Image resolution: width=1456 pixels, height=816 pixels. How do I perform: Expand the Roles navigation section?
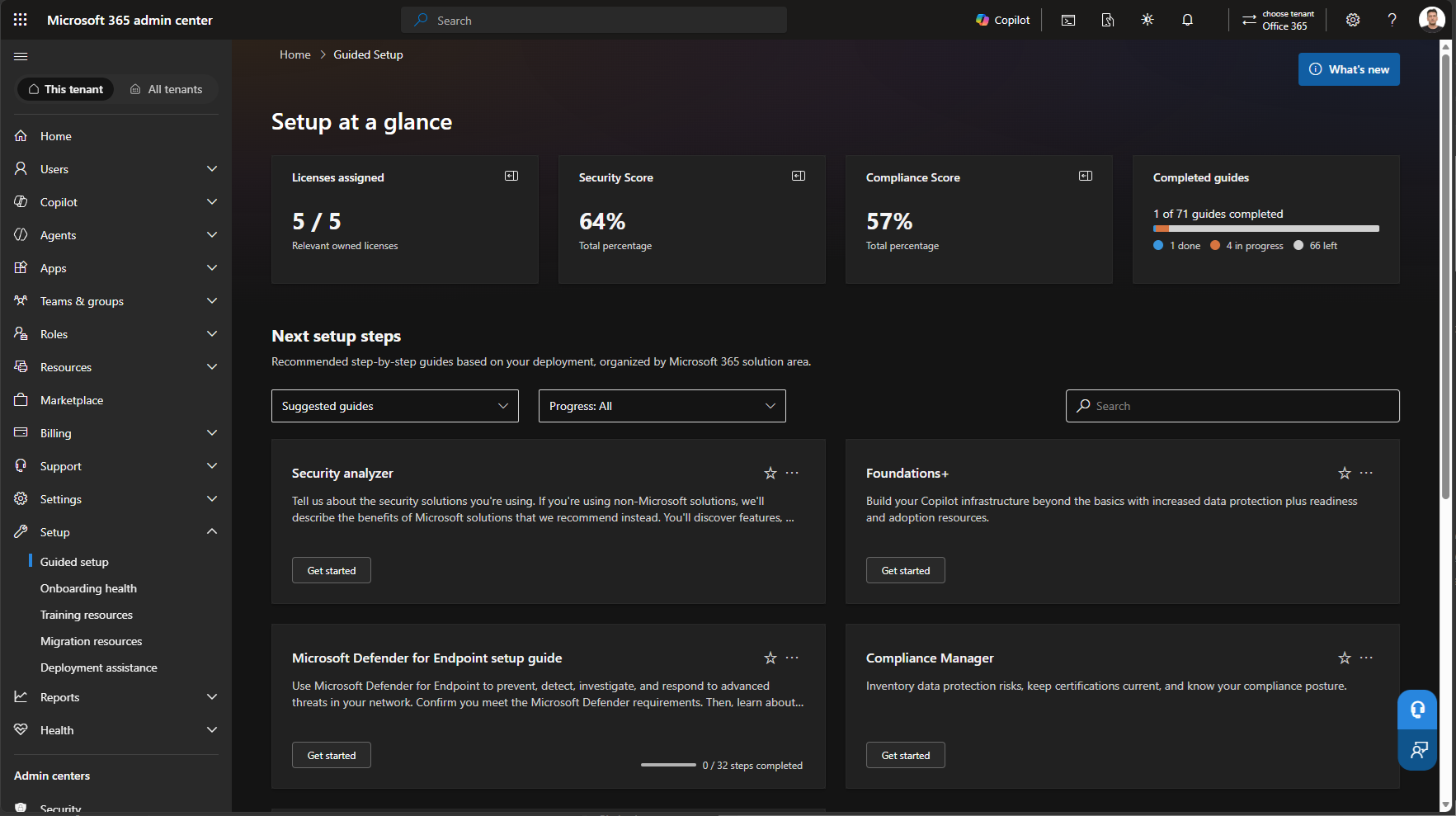(115, 334)
